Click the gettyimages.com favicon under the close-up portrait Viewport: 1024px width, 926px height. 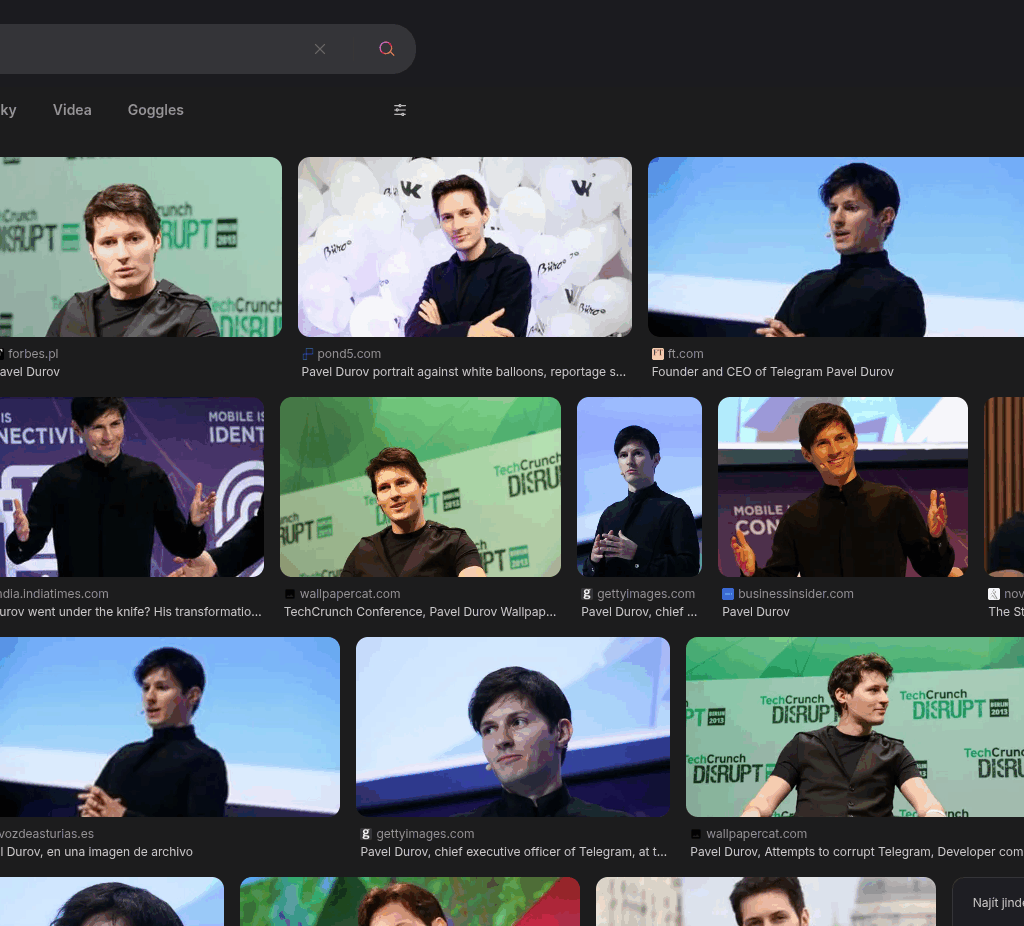click(x=367, y=834)
